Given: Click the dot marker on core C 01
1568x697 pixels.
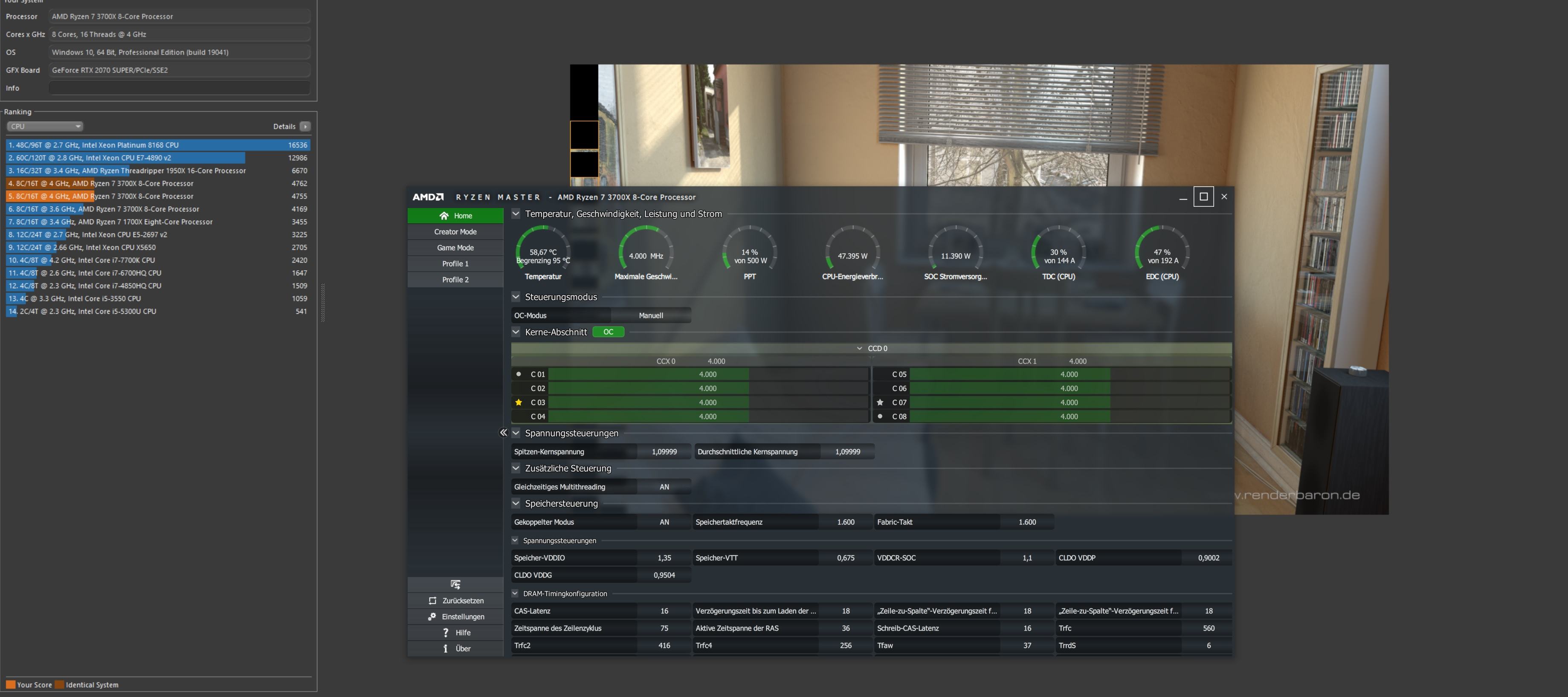Looking at the screenshot, I should point(519,374).
